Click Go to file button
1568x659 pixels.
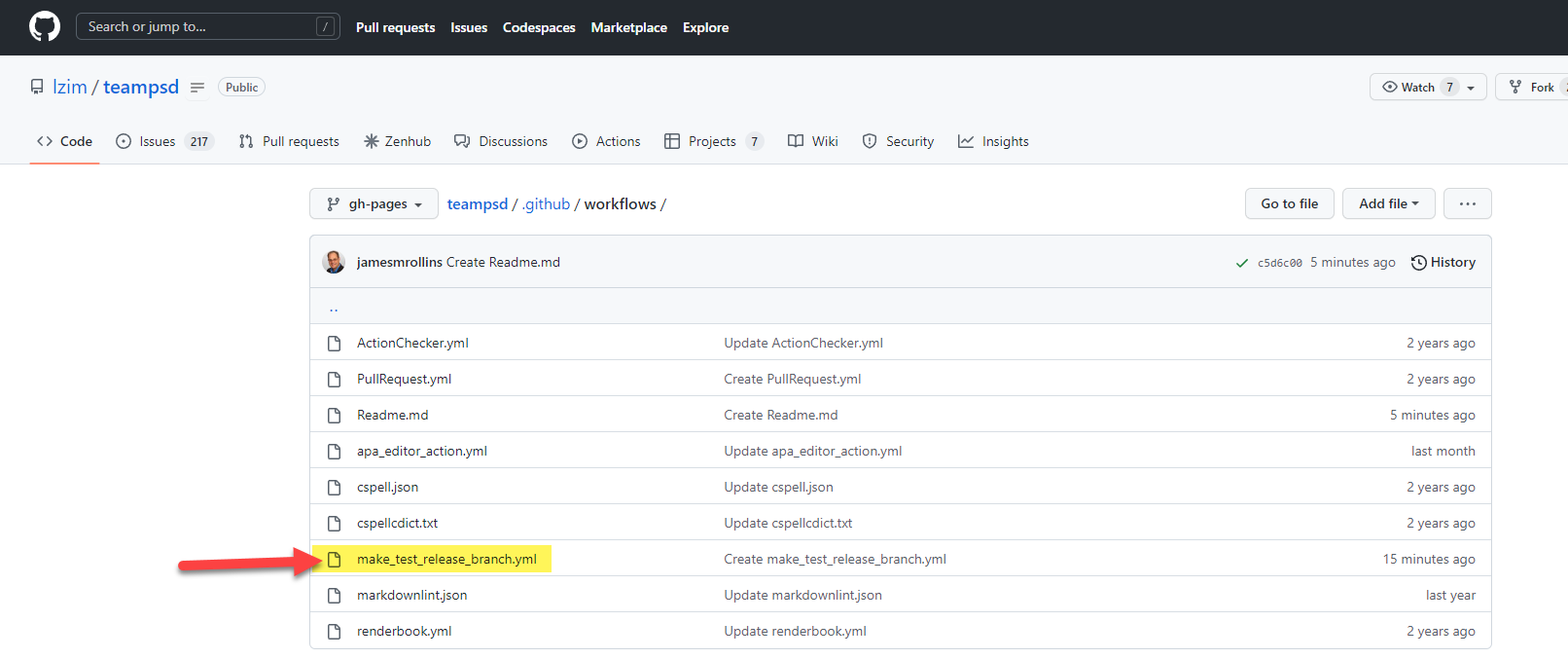click(1289, 203)
